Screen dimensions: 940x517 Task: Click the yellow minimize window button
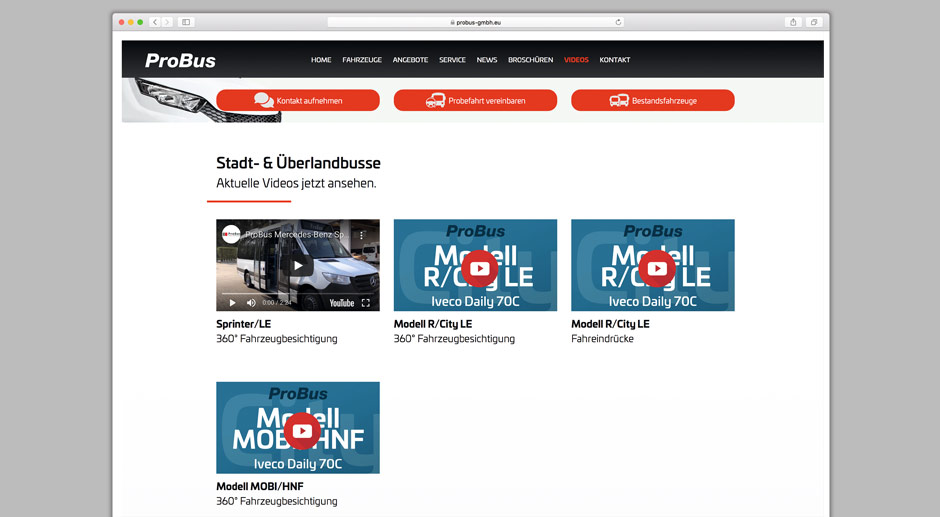pyautogui.click(x=131, y=22)
